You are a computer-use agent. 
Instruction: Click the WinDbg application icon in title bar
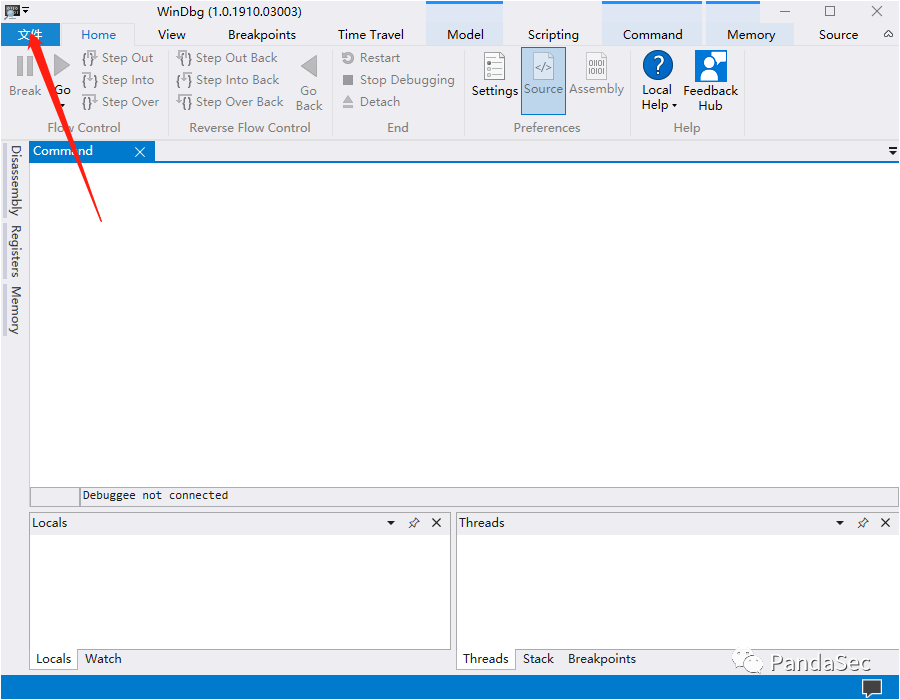(x=12, y=11)
